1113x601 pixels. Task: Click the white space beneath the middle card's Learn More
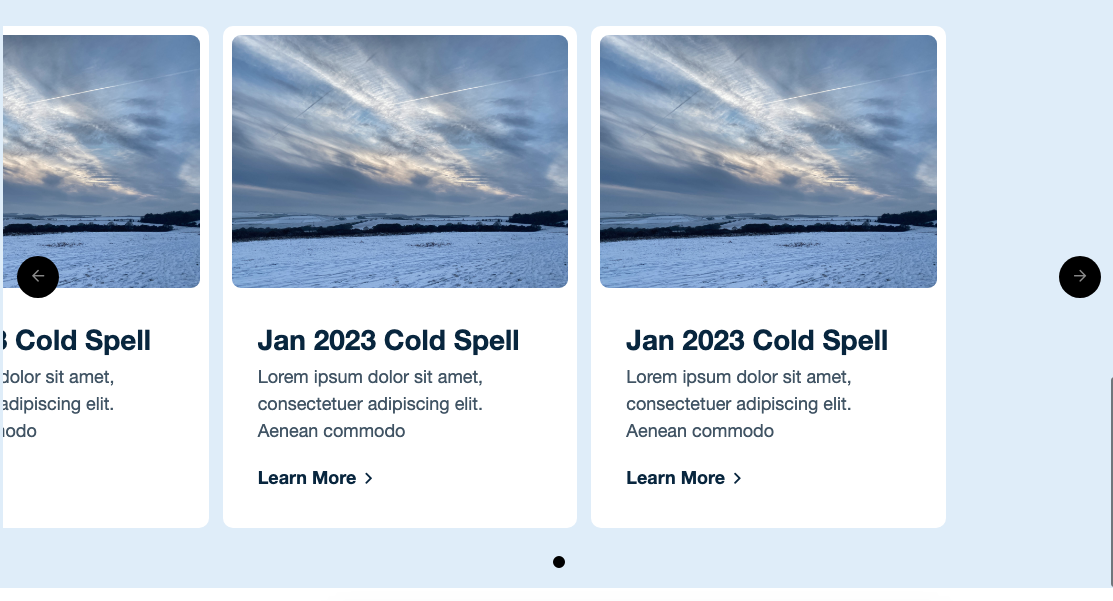(x=400, y=508)
